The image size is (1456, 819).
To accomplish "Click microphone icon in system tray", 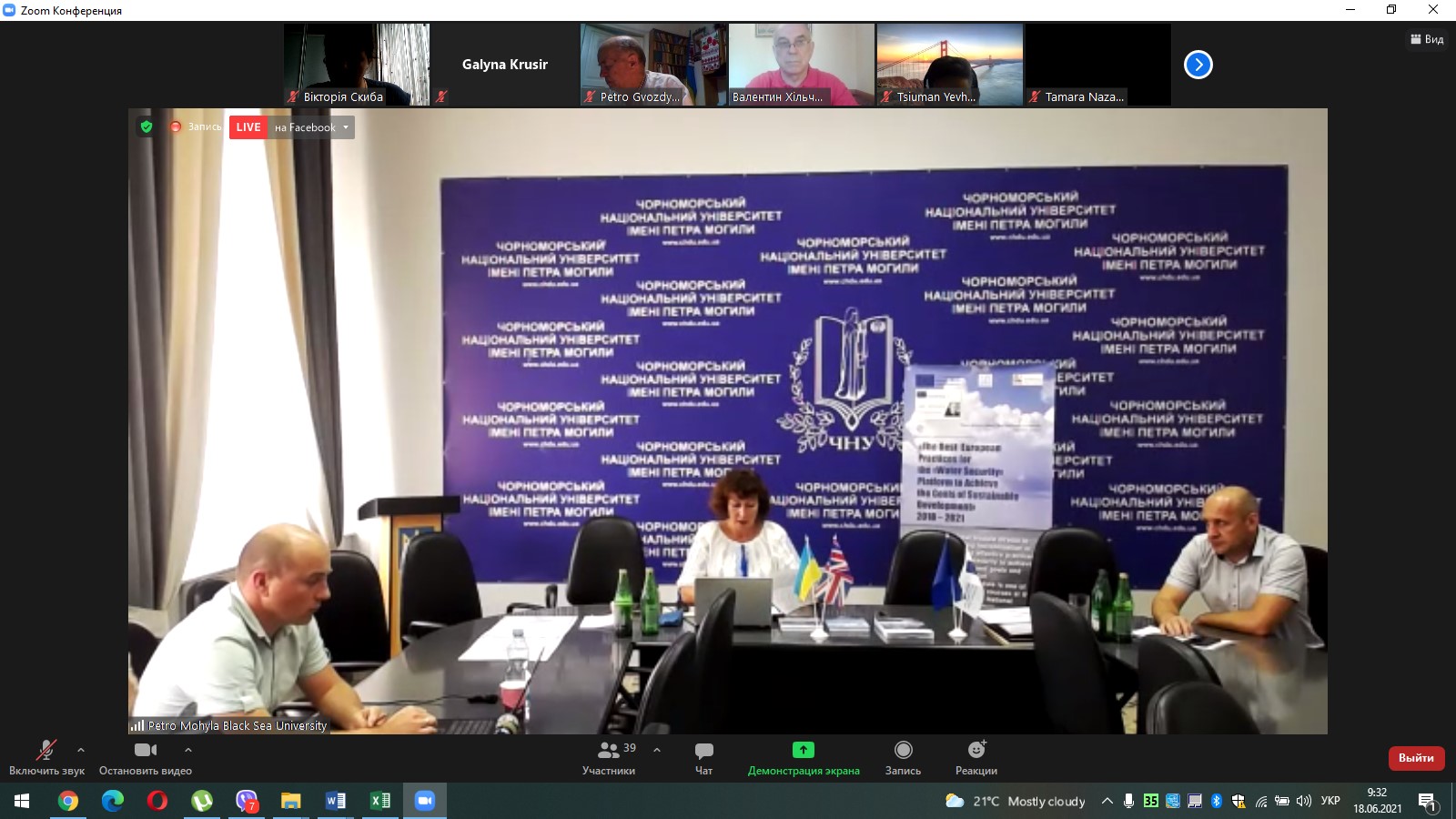I will pyautogui.click(x=1128, y=801).
